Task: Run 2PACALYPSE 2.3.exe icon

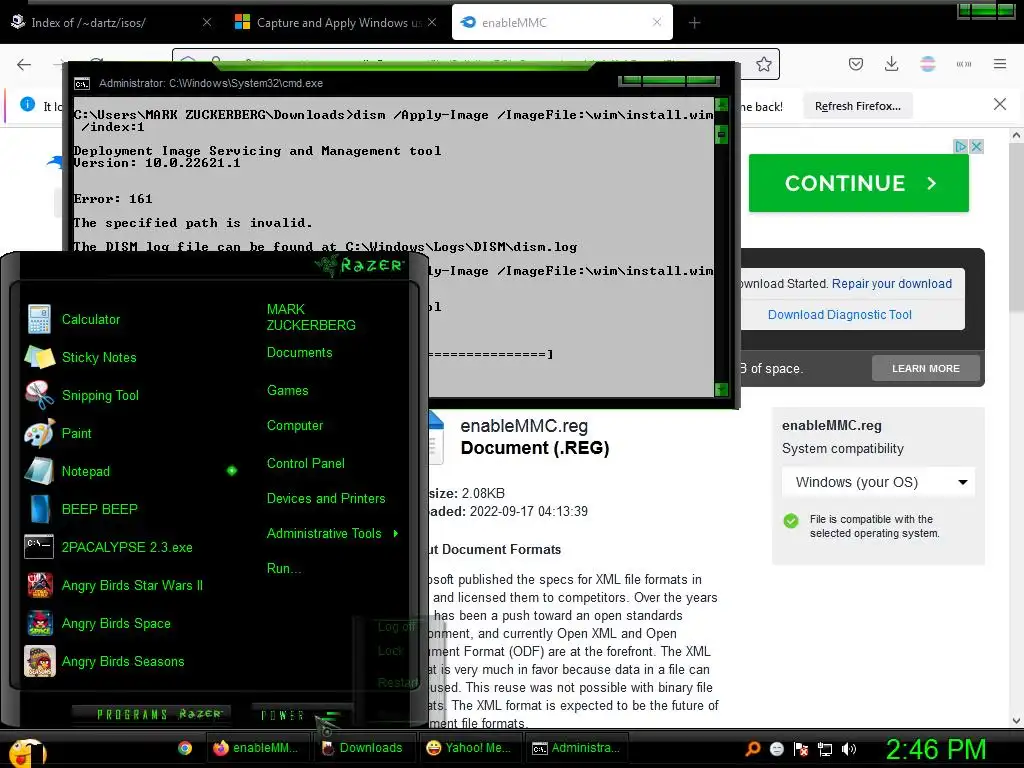Action: [40, 547]
